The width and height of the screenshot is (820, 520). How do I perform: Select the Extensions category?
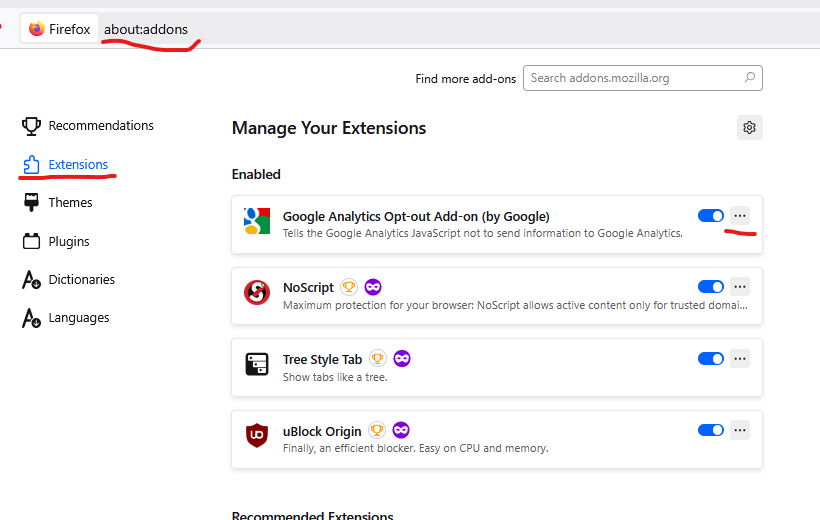pyautogui.click(x=65, y=164)
